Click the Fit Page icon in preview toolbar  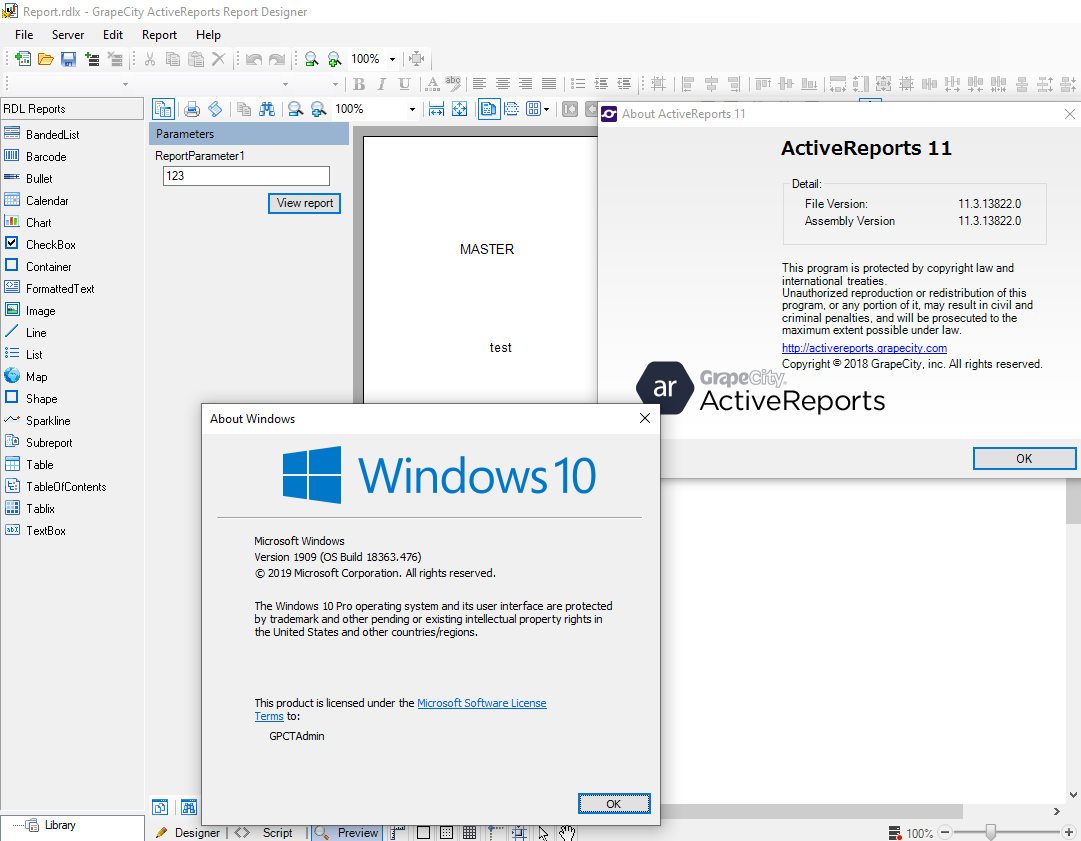tap(459, 109)
